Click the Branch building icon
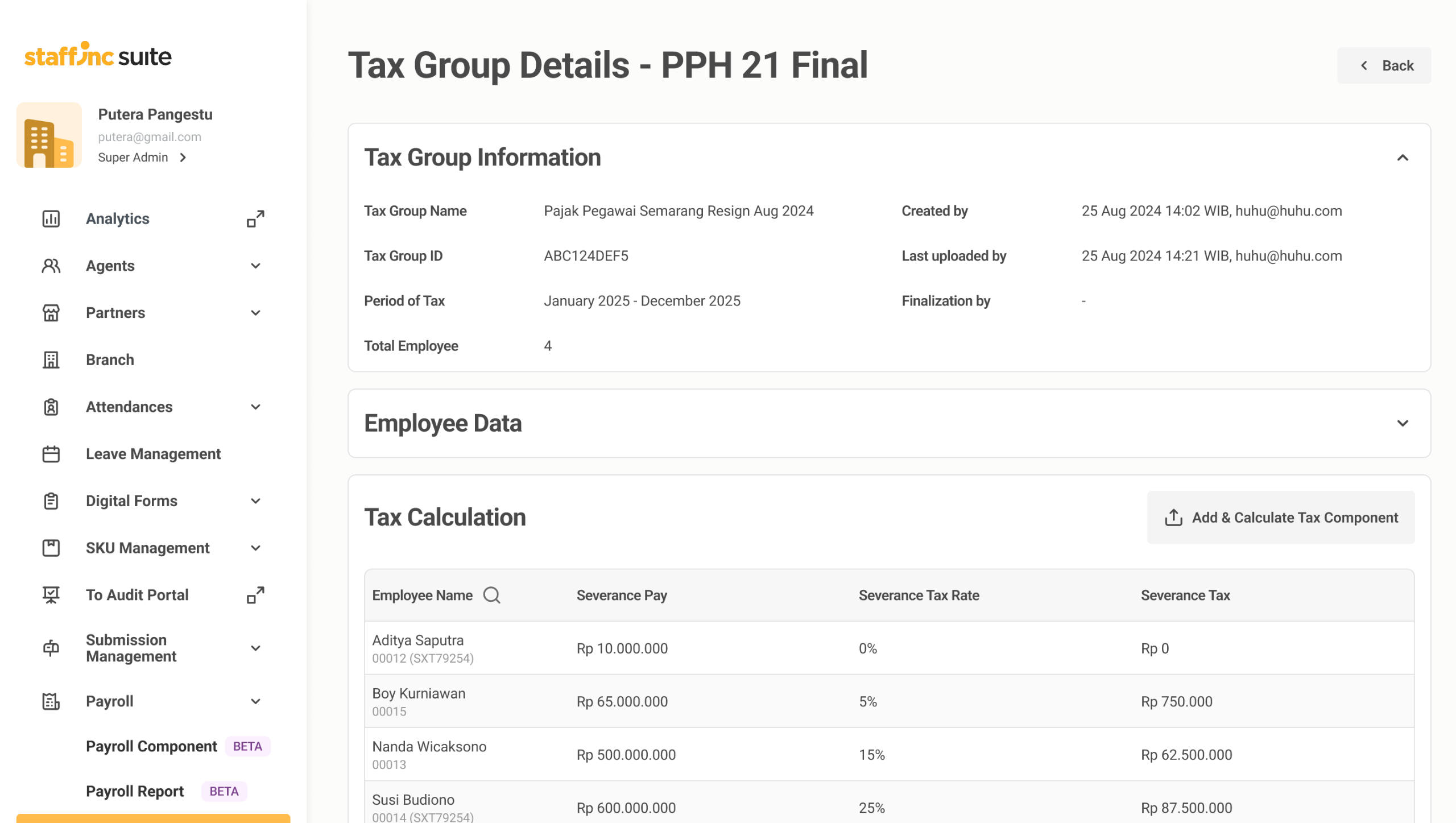This screenshot has height=823, width=1456. (x=51, y=360)
